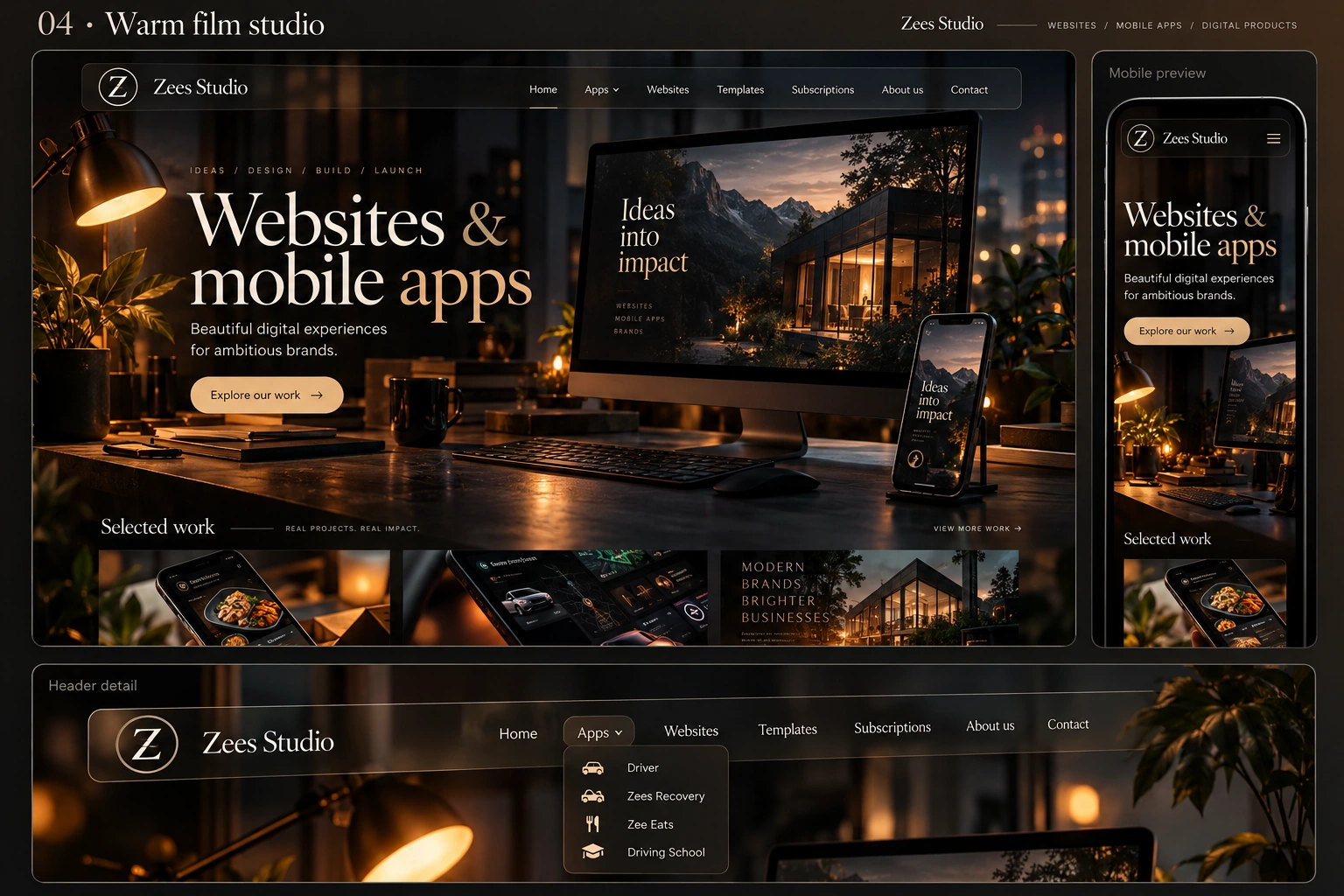Click the Zees Studio wordmark in desktop header
The height and width of the screenshot is (896, 1344).
click(x=200, y=87)
